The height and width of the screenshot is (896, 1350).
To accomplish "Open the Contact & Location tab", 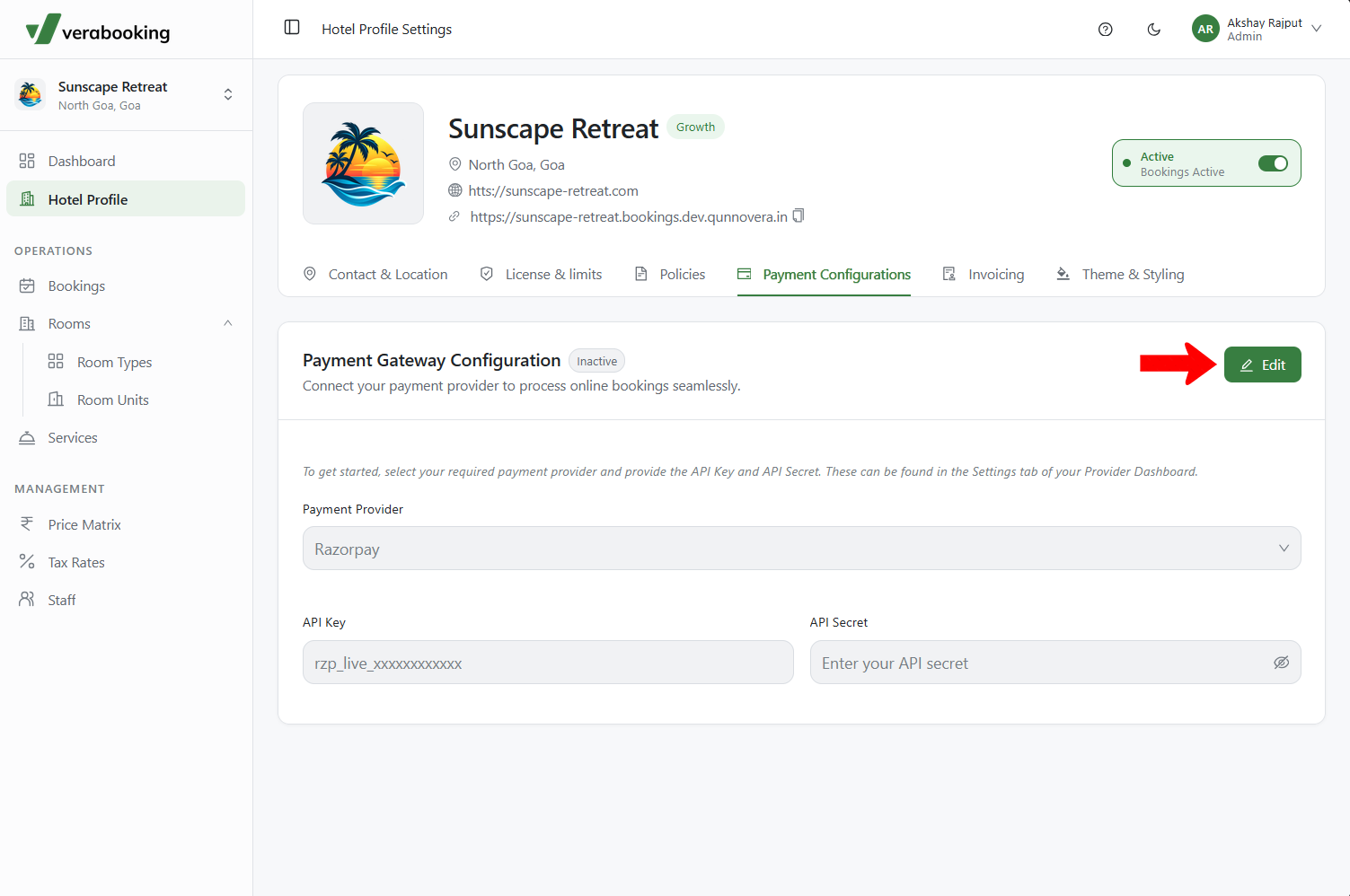I will coord(375,275).
